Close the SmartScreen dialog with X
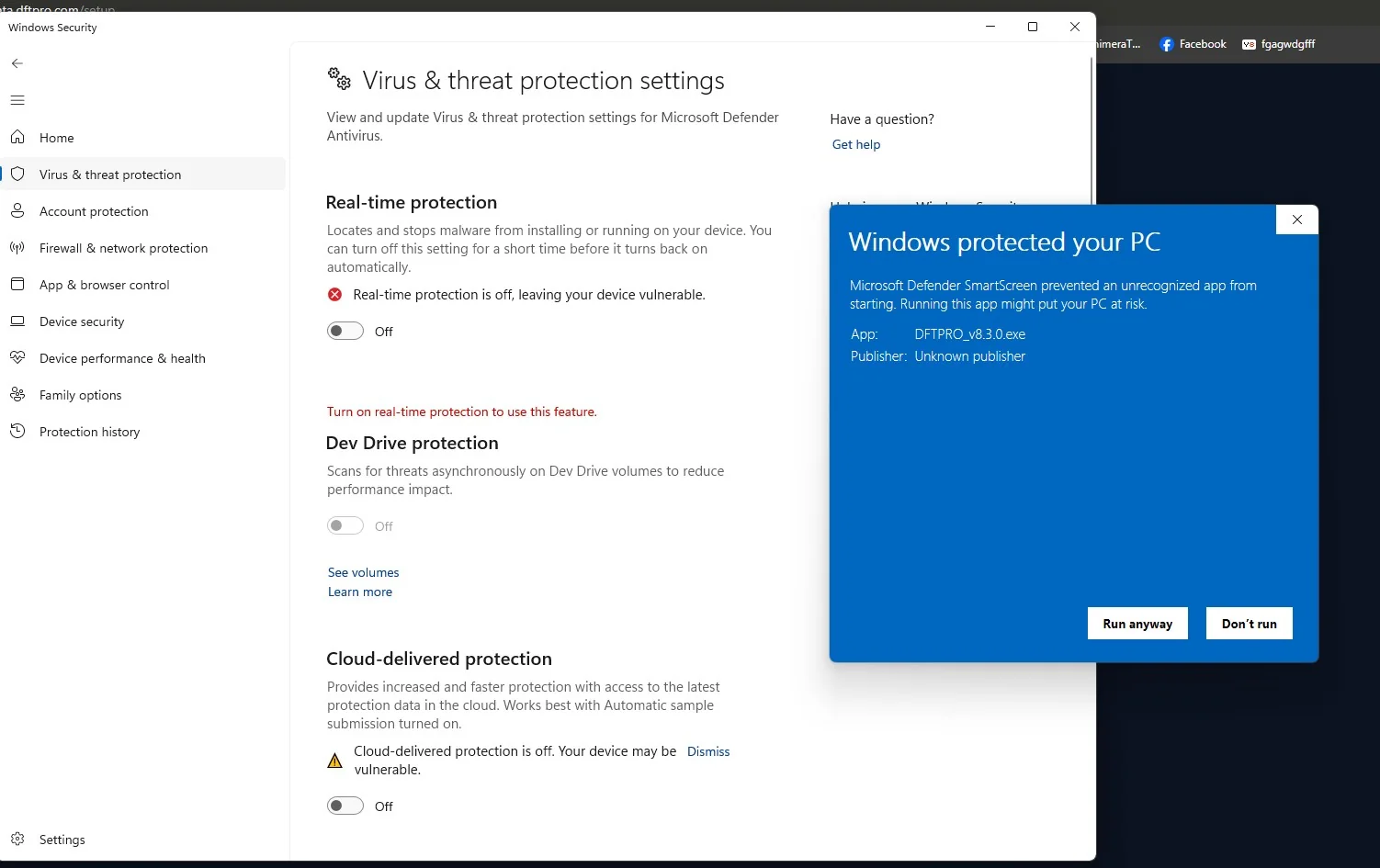This screenshot has width=1380, height=868. click(1297, 220)
